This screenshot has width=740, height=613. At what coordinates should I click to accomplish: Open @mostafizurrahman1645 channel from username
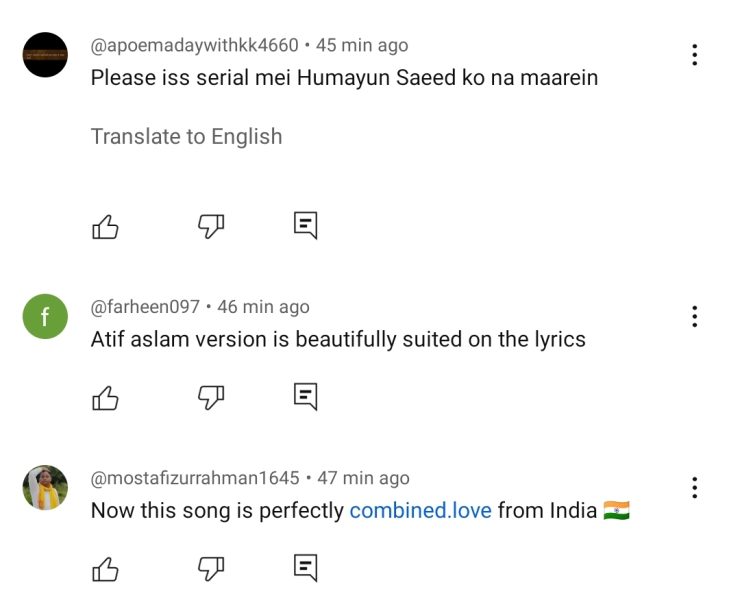(x=195, y=478)
